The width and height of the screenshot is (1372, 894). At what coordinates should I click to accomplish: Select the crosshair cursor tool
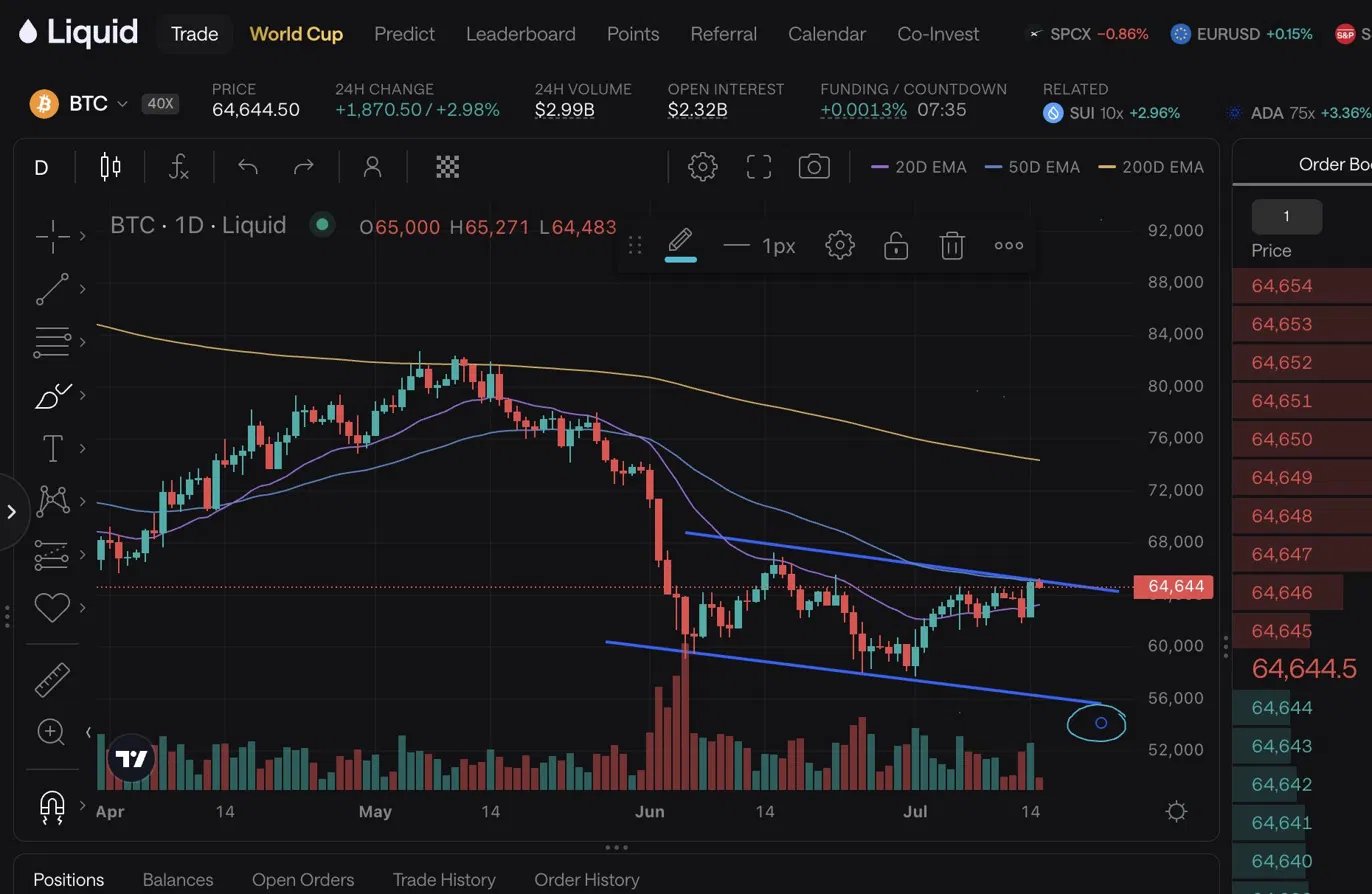[x=52, y=237]
